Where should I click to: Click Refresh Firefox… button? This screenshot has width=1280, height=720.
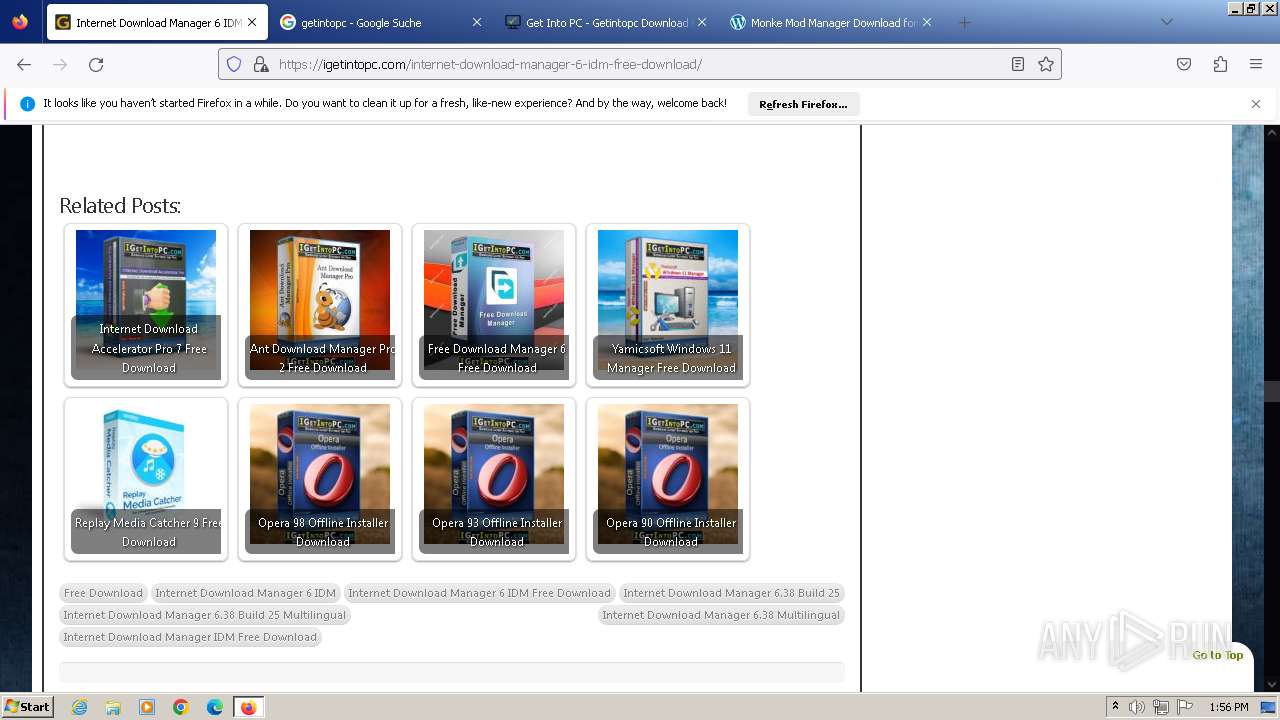(803, 104)
